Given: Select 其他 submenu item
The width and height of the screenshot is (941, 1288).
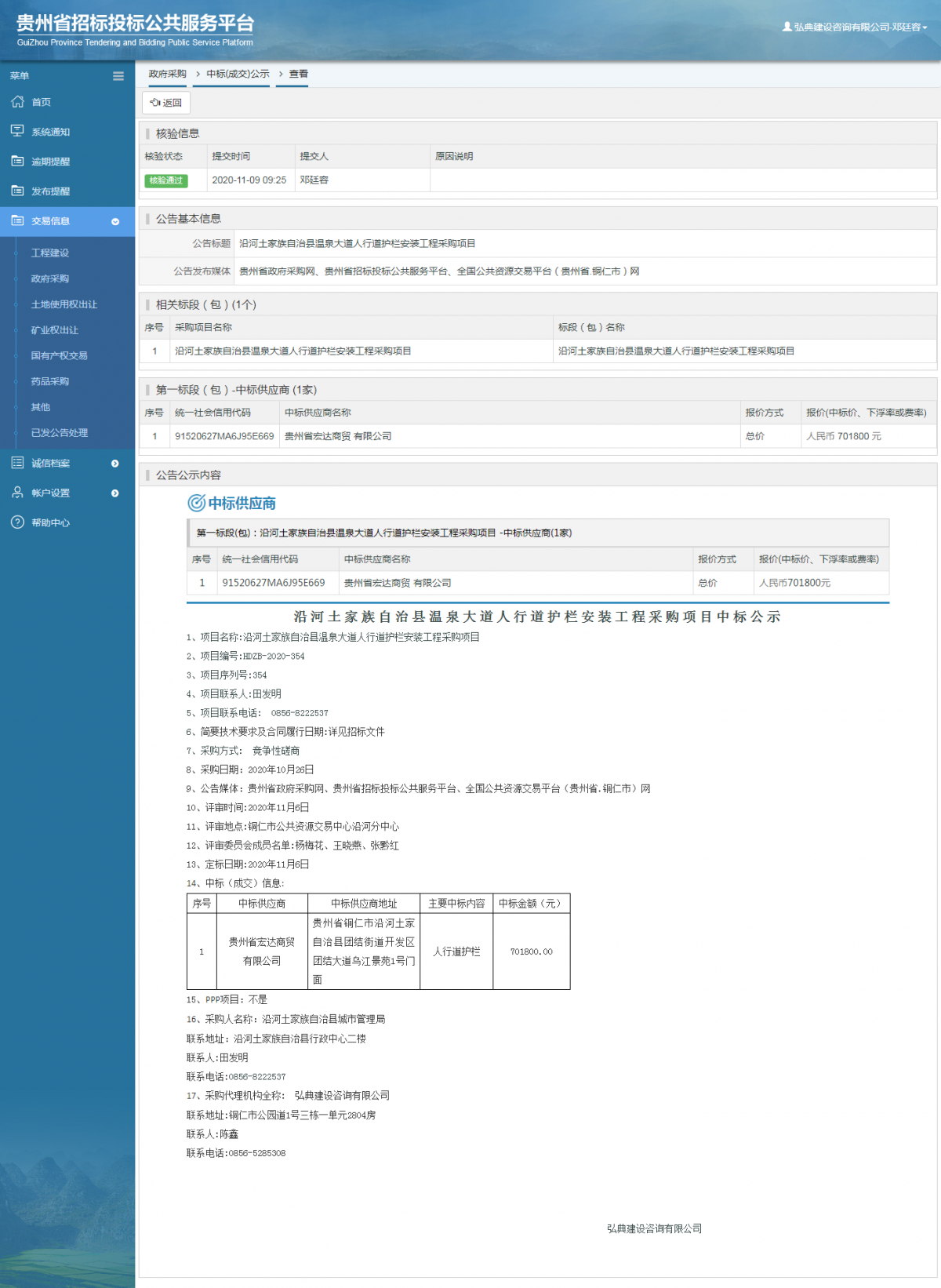Looking at the screenshot, I should pos(41,407).
